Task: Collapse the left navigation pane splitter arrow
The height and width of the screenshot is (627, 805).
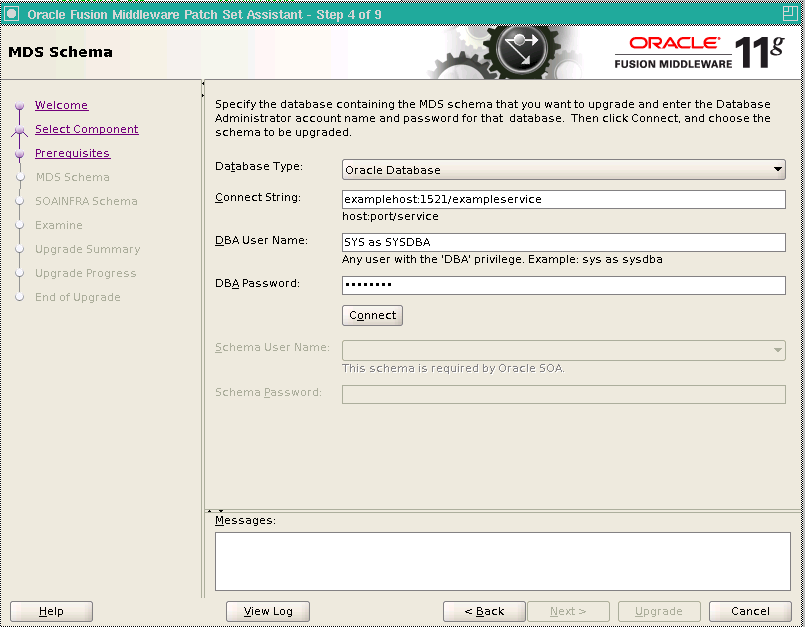Action: point(203,84)
